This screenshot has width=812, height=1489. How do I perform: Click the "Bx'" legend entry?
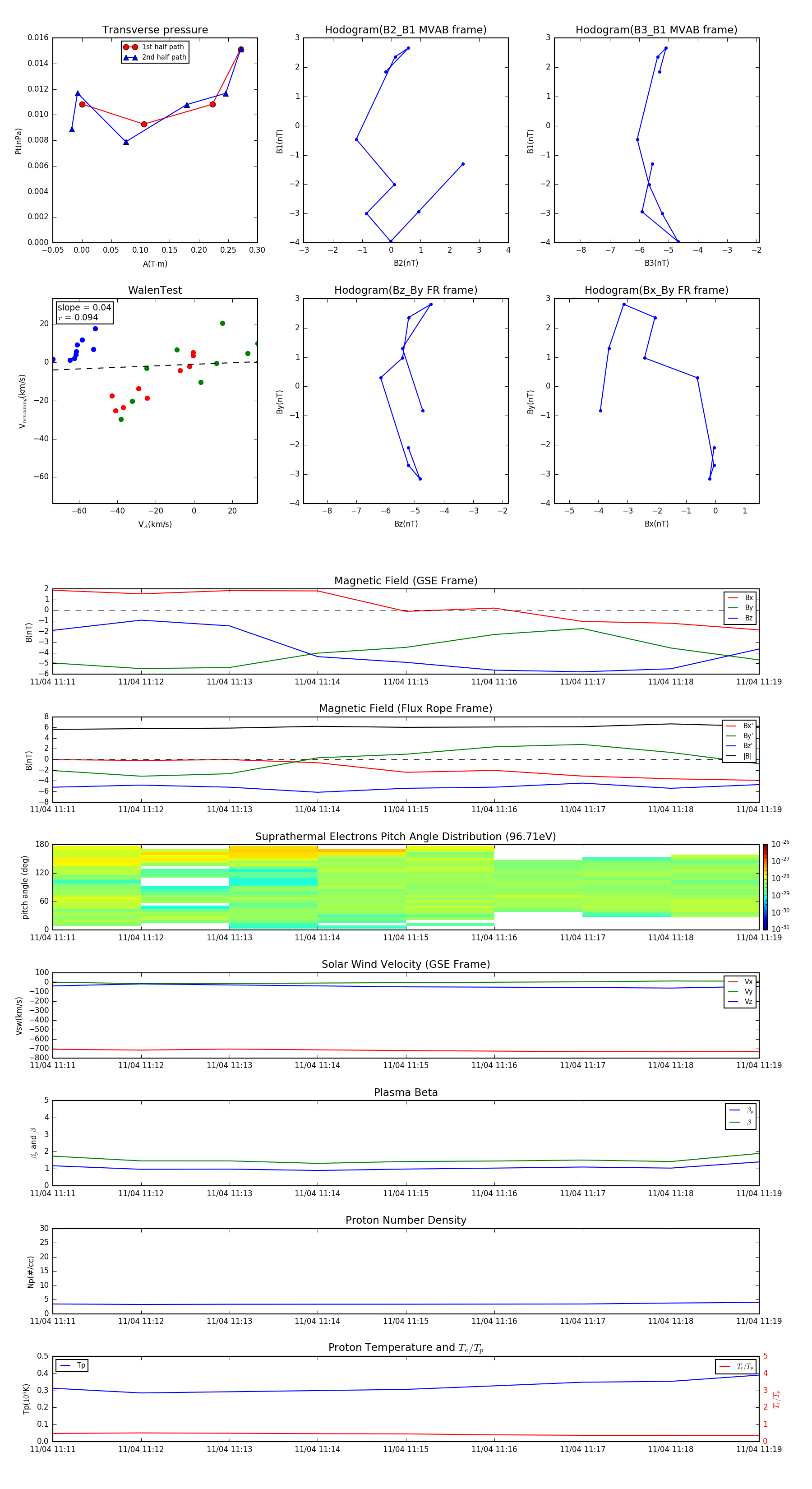click(739, 726)
